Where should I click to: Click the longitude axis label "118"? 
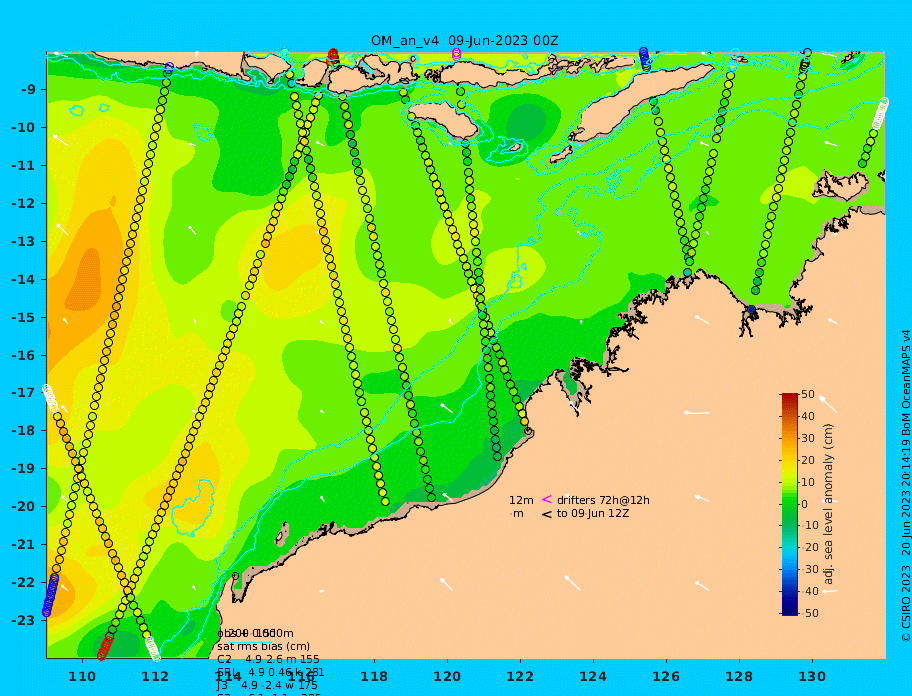pos(374,676)
